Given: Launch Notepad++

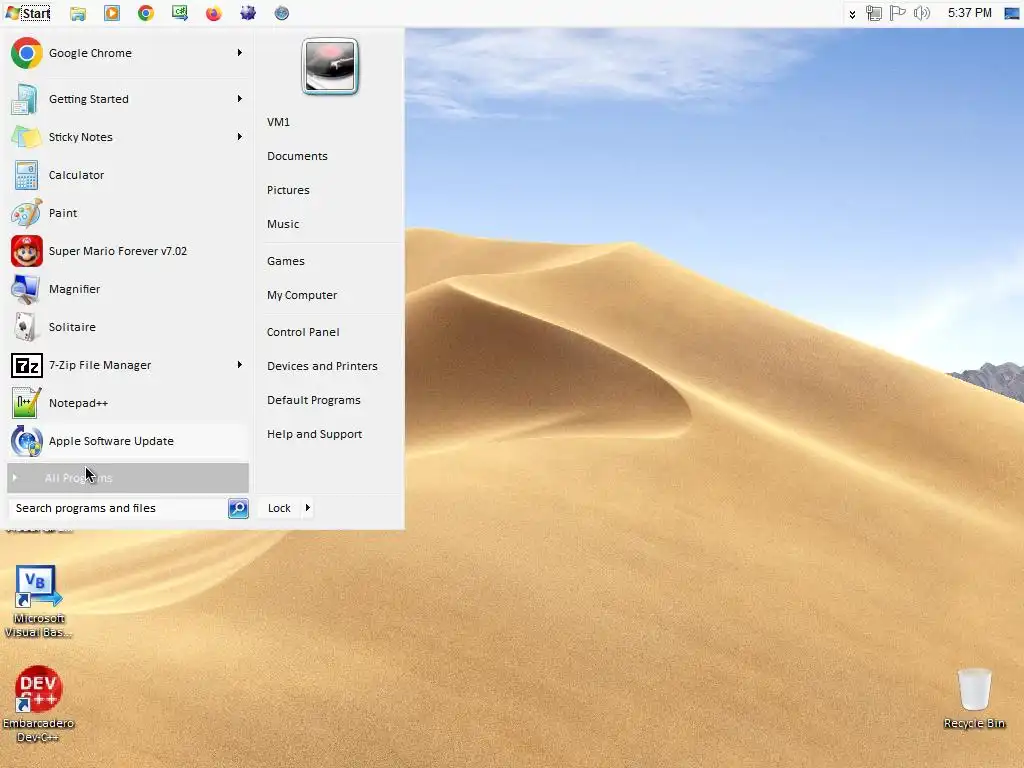Looking at the screenshot, I should [127, 403].
